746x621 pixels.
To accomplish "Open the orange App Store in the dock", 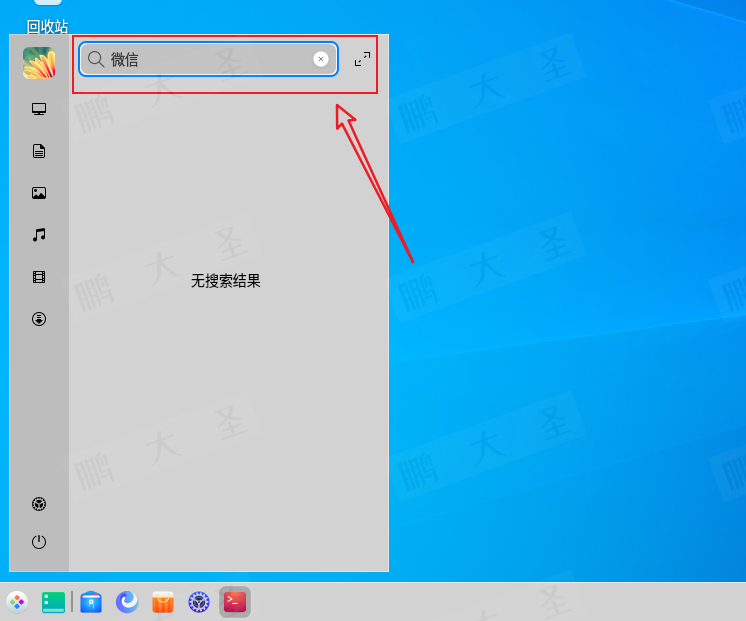I will tap(163, 602).
